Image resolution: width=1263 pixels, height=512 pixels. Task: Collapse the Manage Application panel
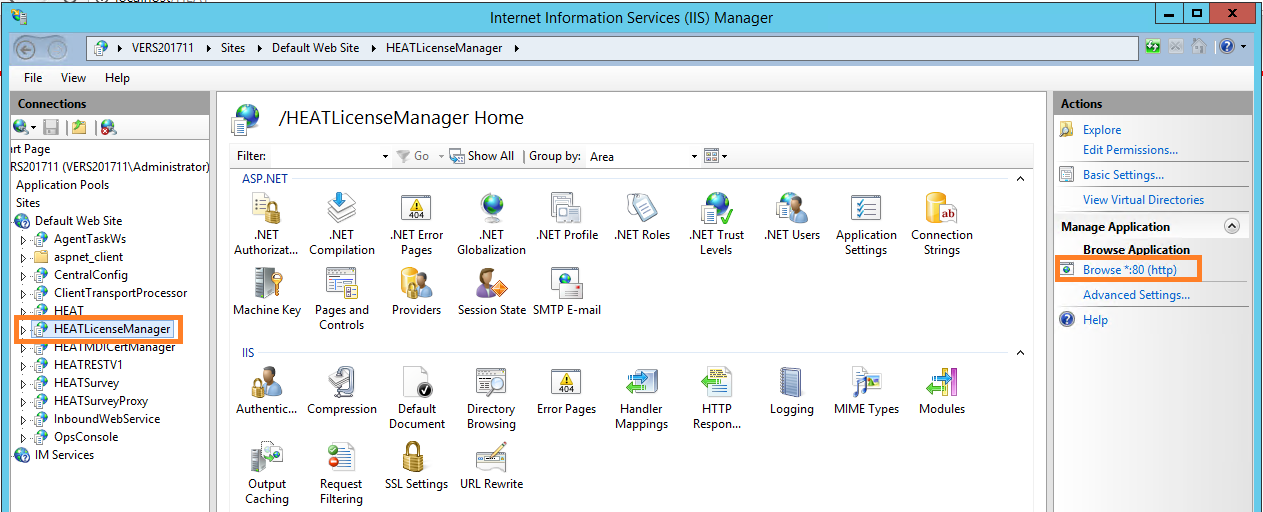click(1231, 227)
